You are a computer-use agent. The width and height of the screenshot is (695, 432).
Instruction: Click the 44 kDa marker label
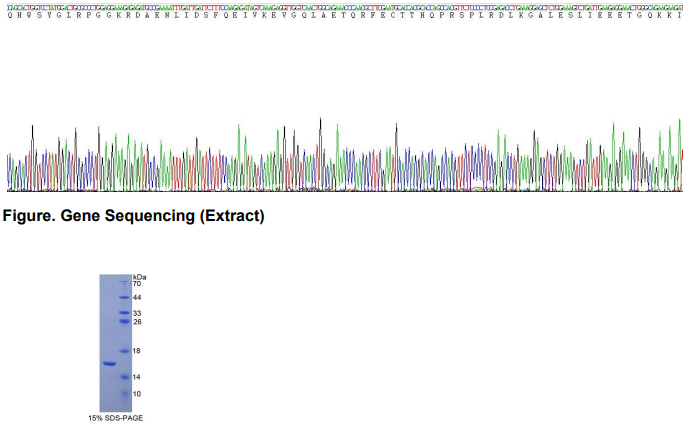pos(137,298)
